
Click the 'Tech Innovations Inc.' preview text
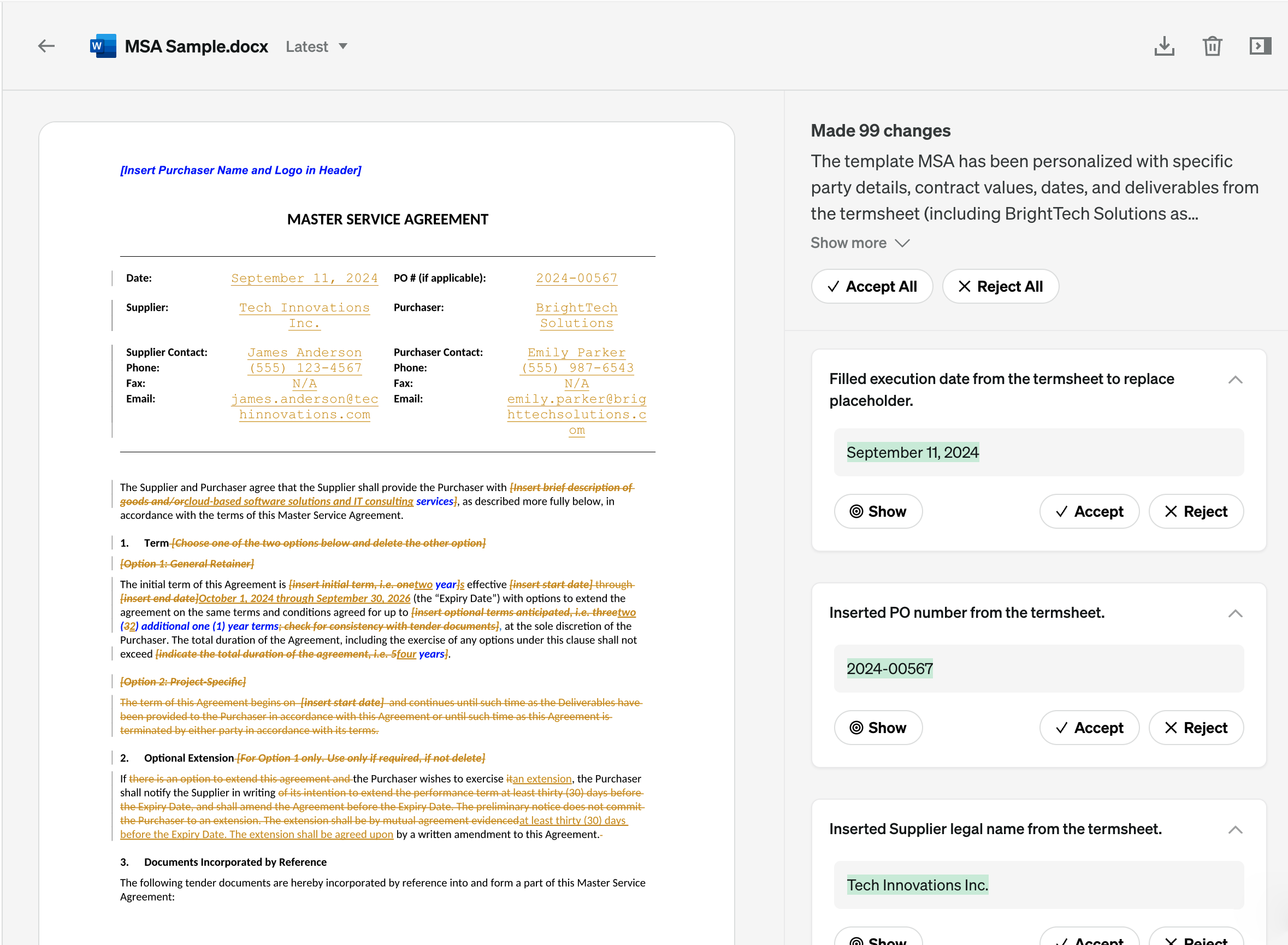pyautogui.click(x=917, y=884)
